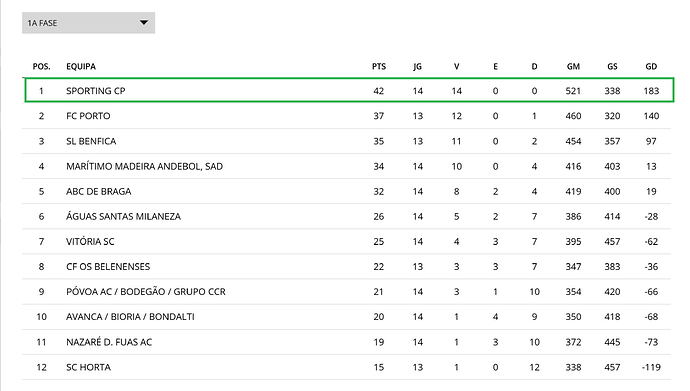Click the GD column header
690x391 pixels.
click(x=651, y=66)
